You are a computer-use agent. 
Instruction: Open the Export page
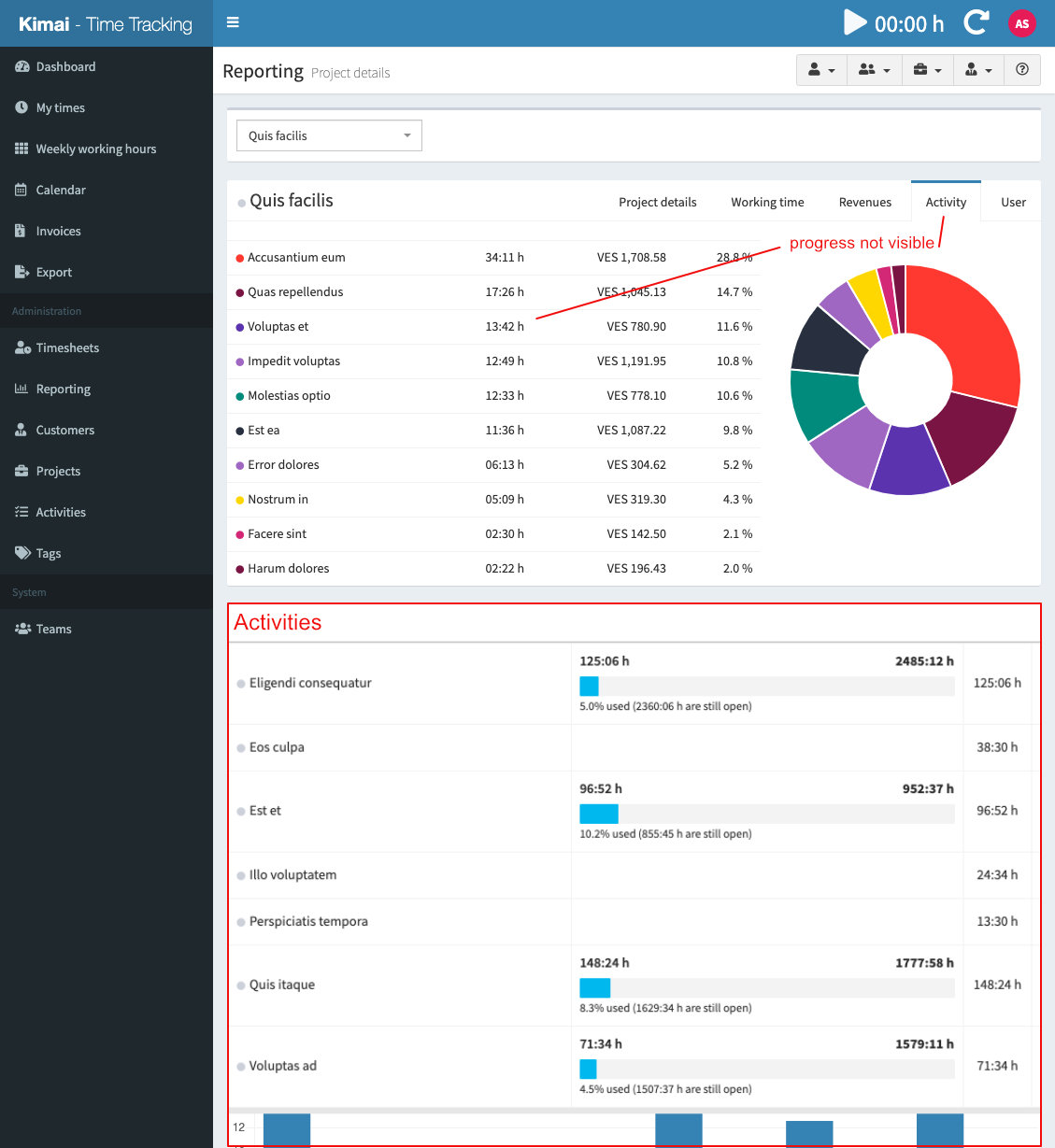click(107, 272)
